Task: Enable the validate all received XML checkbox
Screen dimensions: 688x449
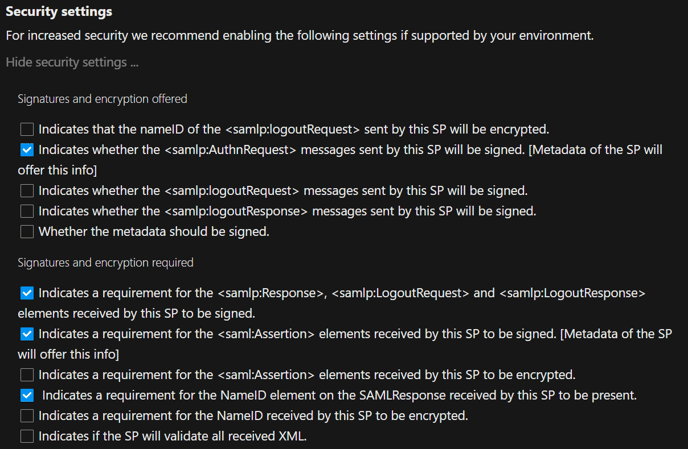Action: (x=27, y=436)
